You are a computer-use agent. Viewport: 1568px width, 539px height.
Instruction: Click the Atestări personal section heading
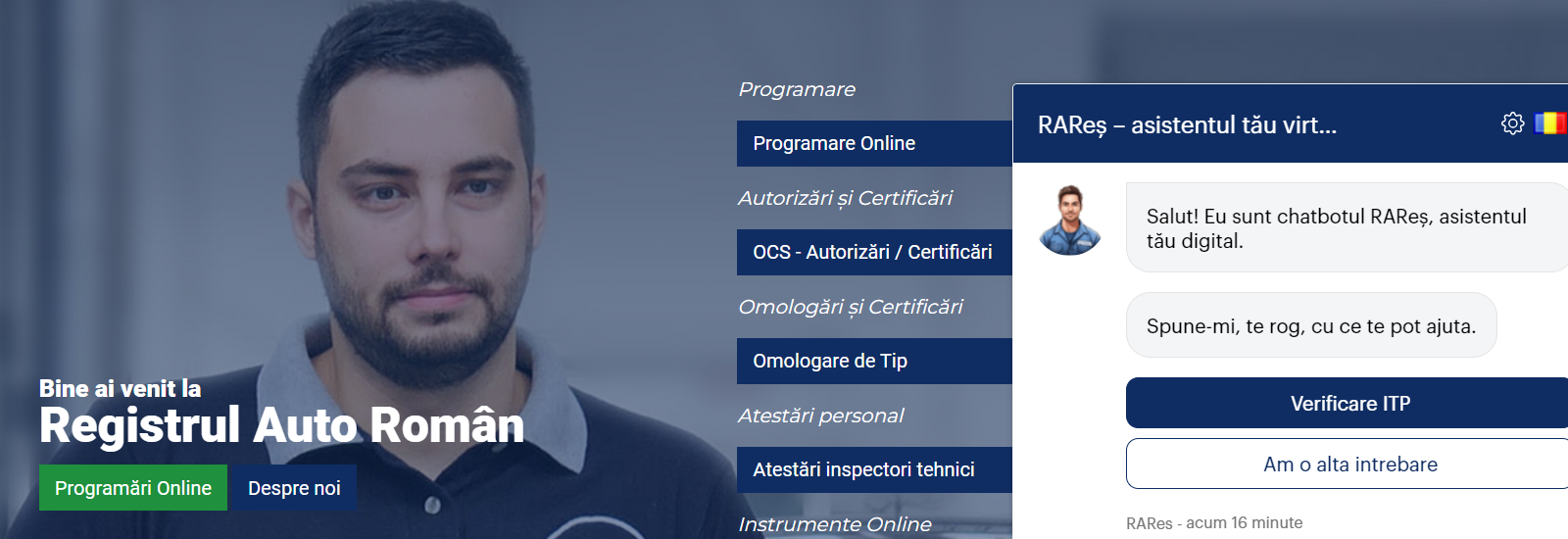pyautogui.click(x=820, y=416)
